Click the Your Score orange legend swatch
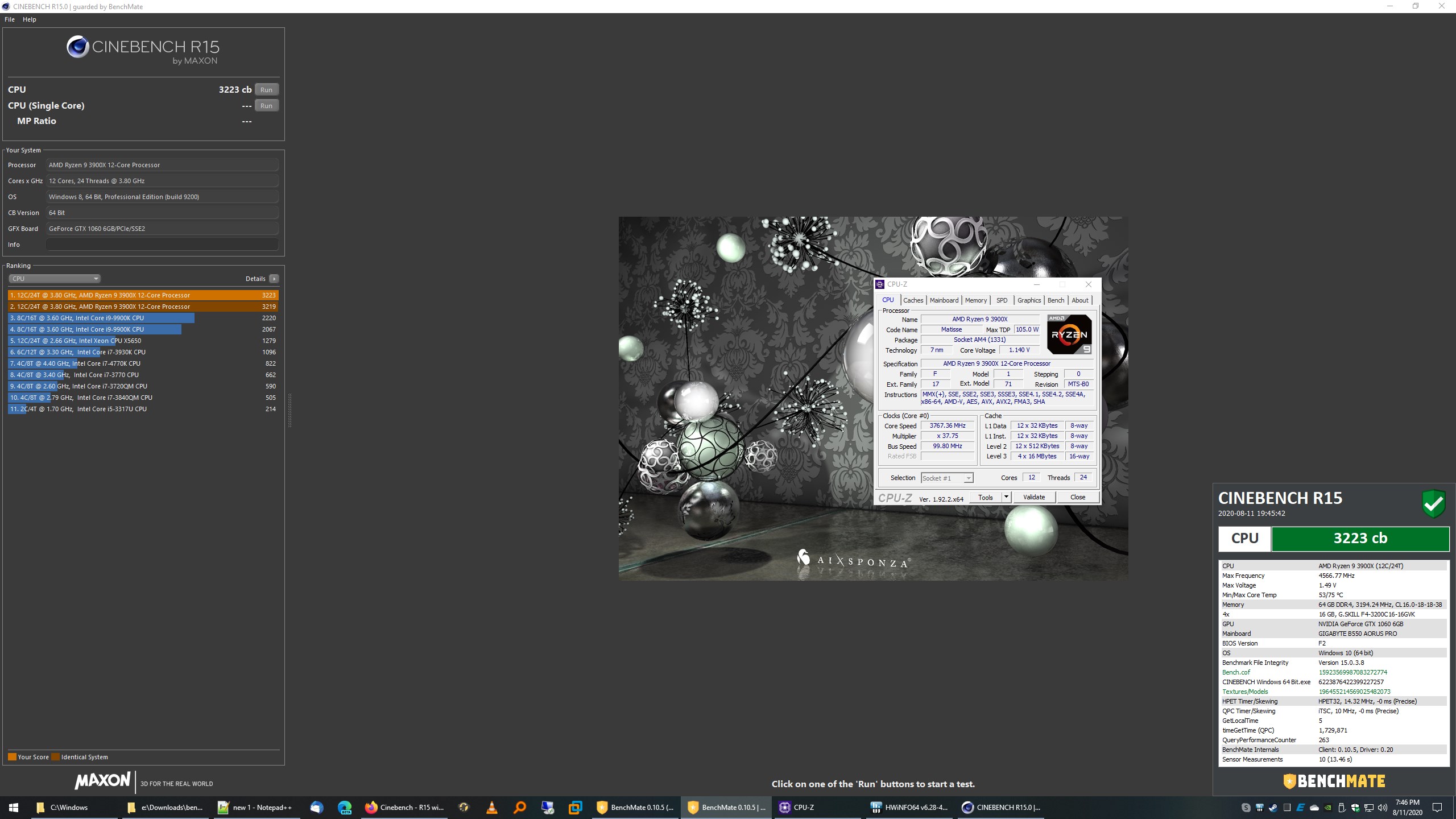 tap(12, 757)
